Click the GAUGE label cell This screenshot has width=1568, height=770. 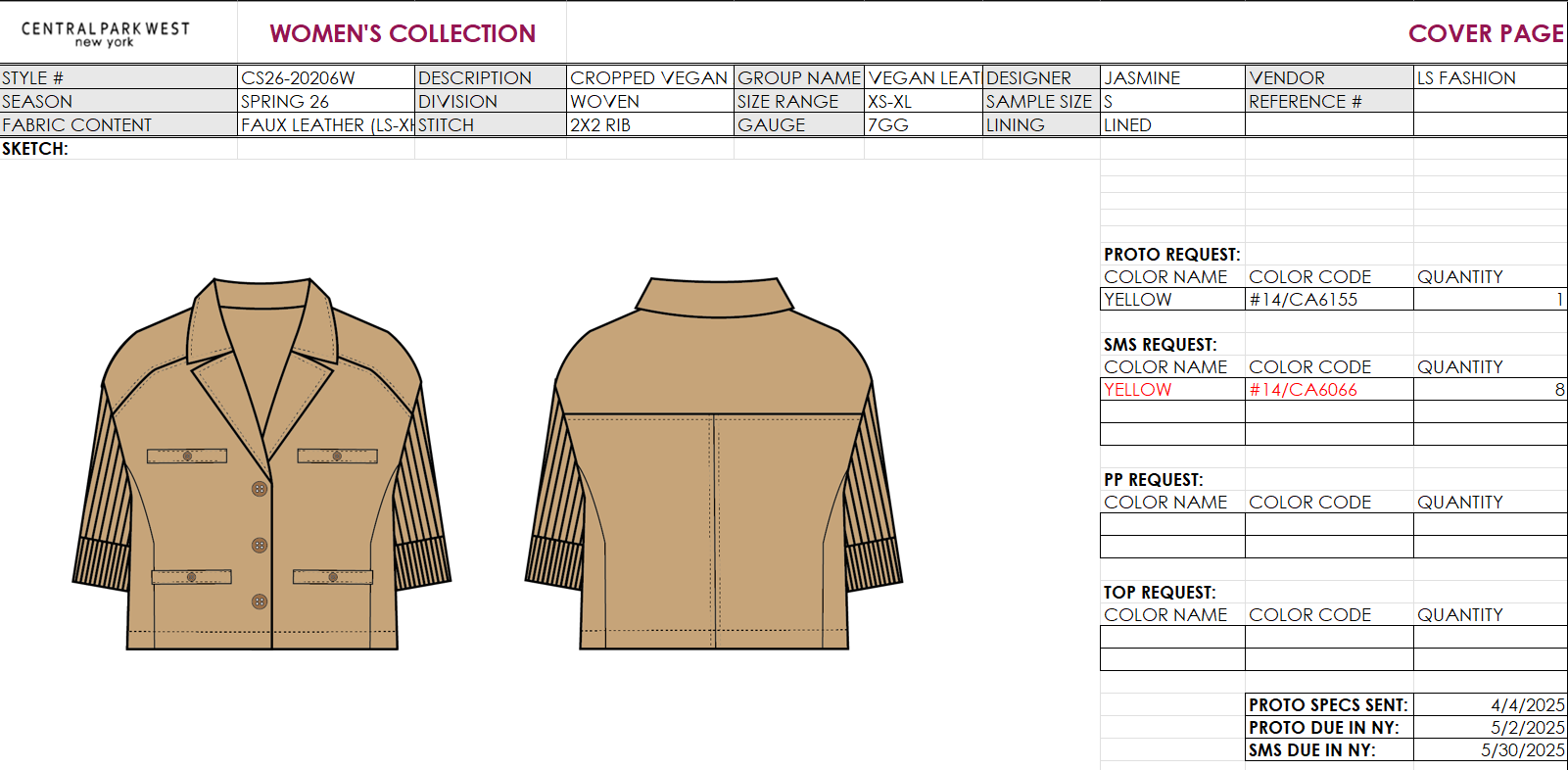[x=799, y=124]
